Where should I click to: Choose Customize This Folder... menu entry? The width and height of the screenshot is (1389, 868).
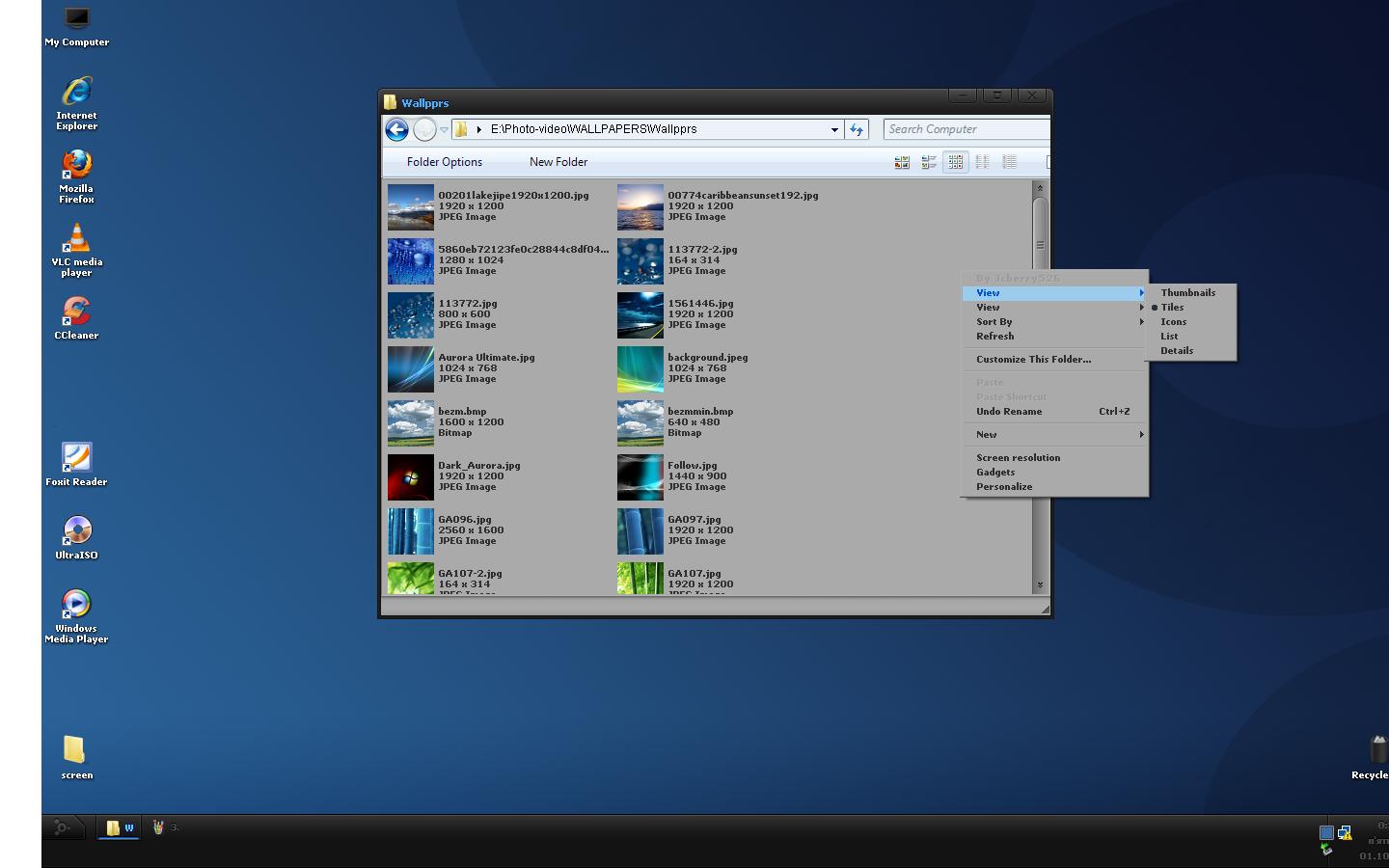click(1033, 360)
